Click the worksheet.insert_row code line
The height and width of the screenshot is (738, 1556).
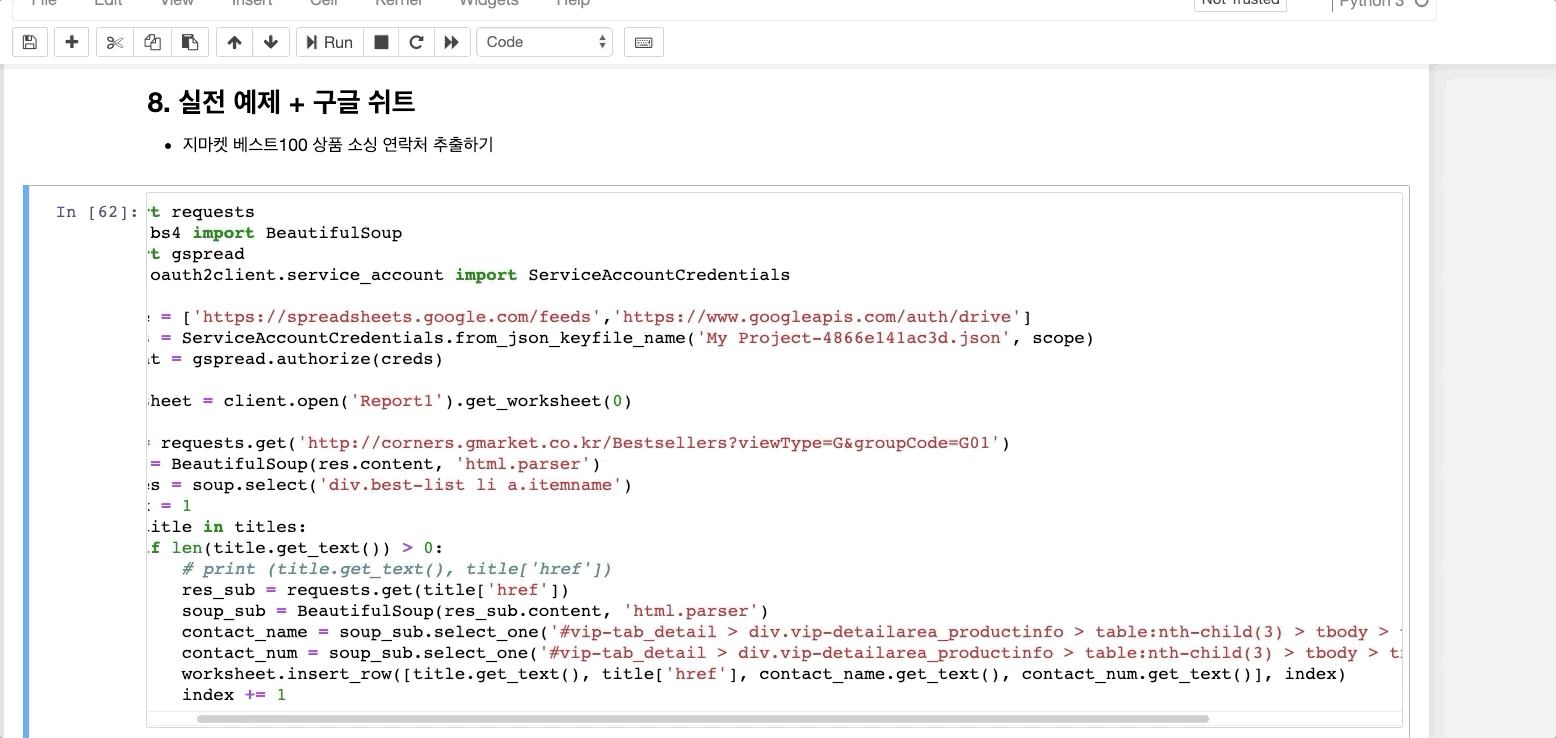click(x=763, y=674)
